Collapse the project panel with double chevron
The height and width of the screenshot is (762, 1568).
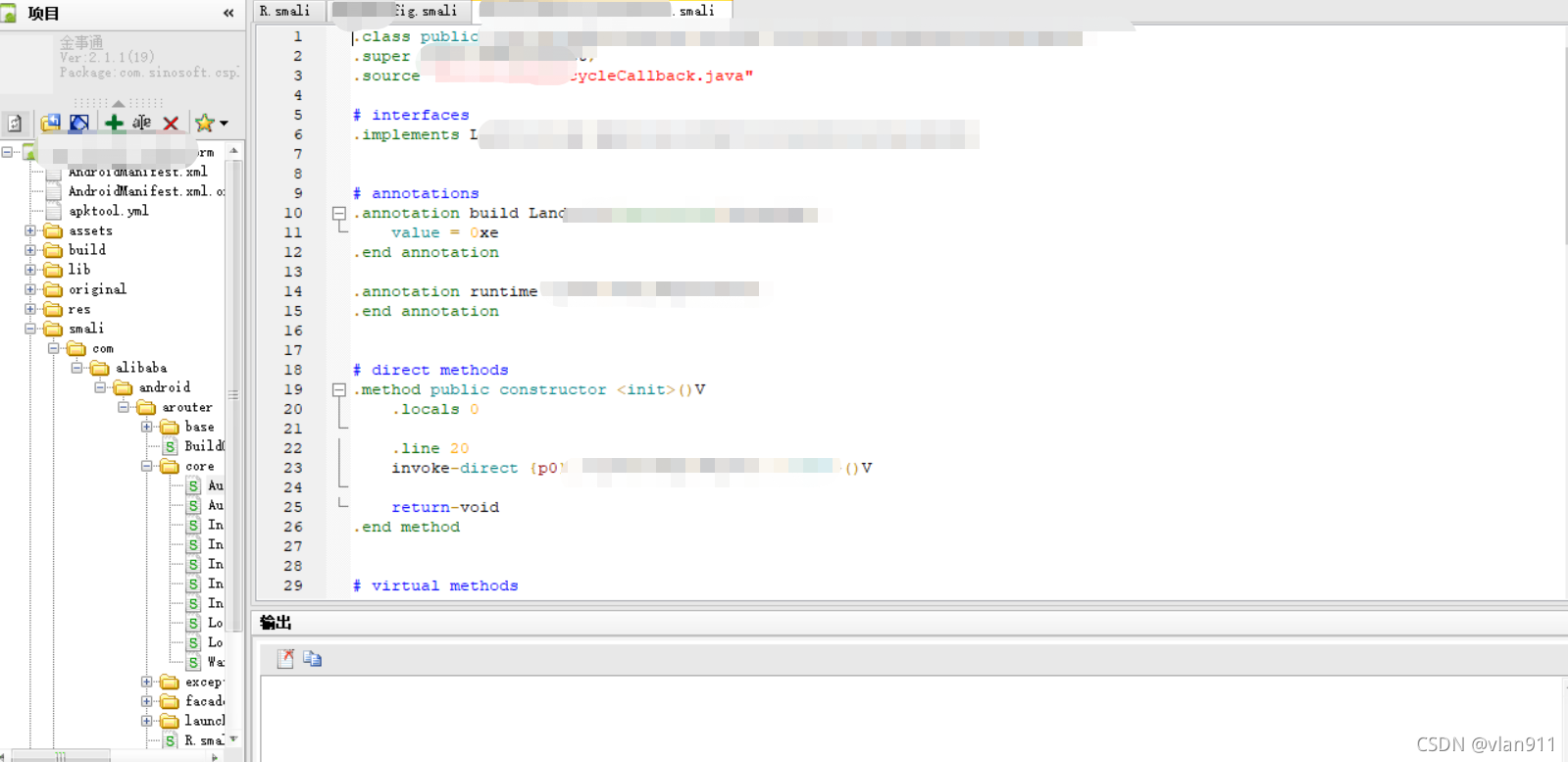click(x=228, y=13)
